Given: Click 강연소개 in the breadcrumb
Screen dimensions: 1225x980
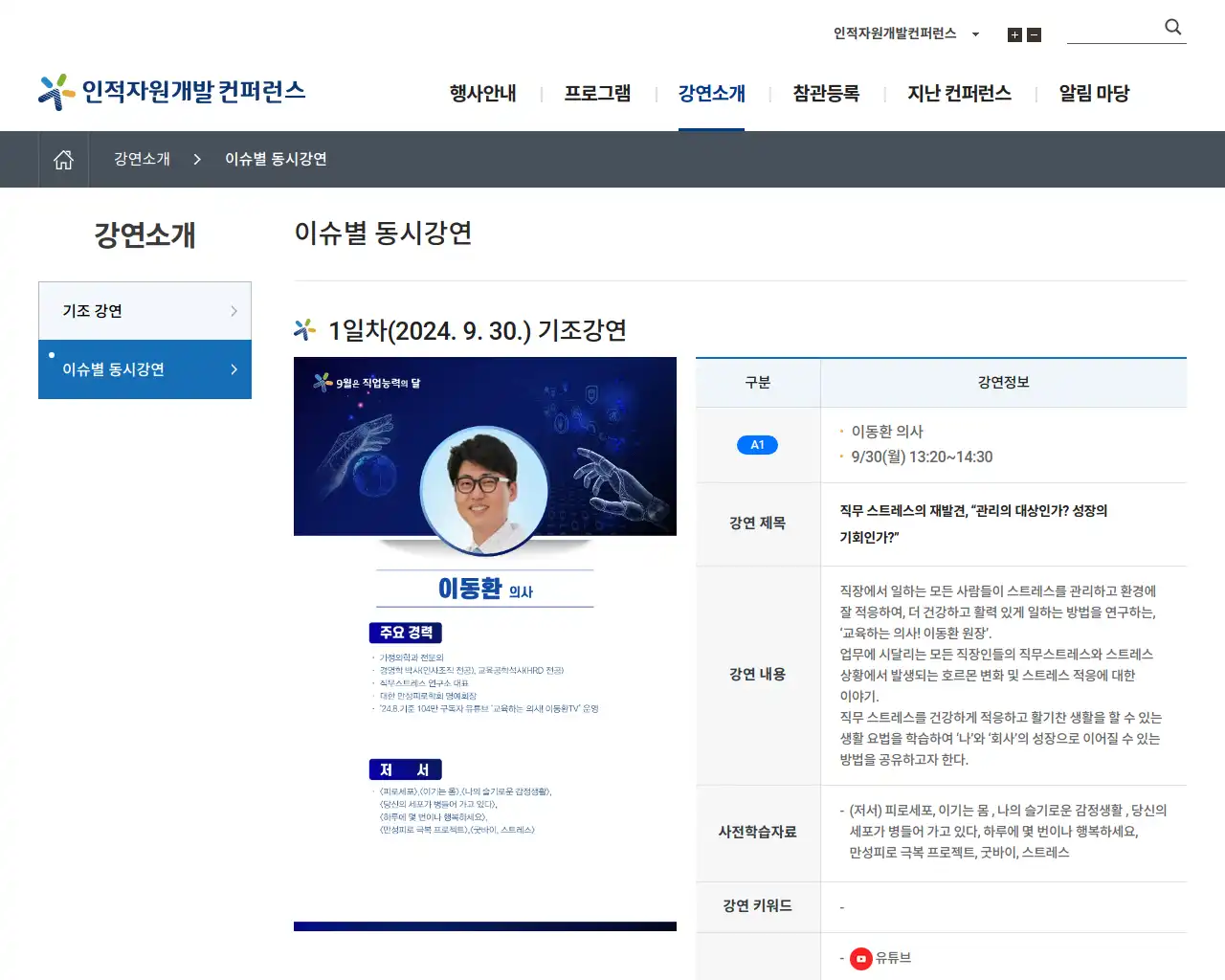Looking at the screenshot, I should [142, 160].
